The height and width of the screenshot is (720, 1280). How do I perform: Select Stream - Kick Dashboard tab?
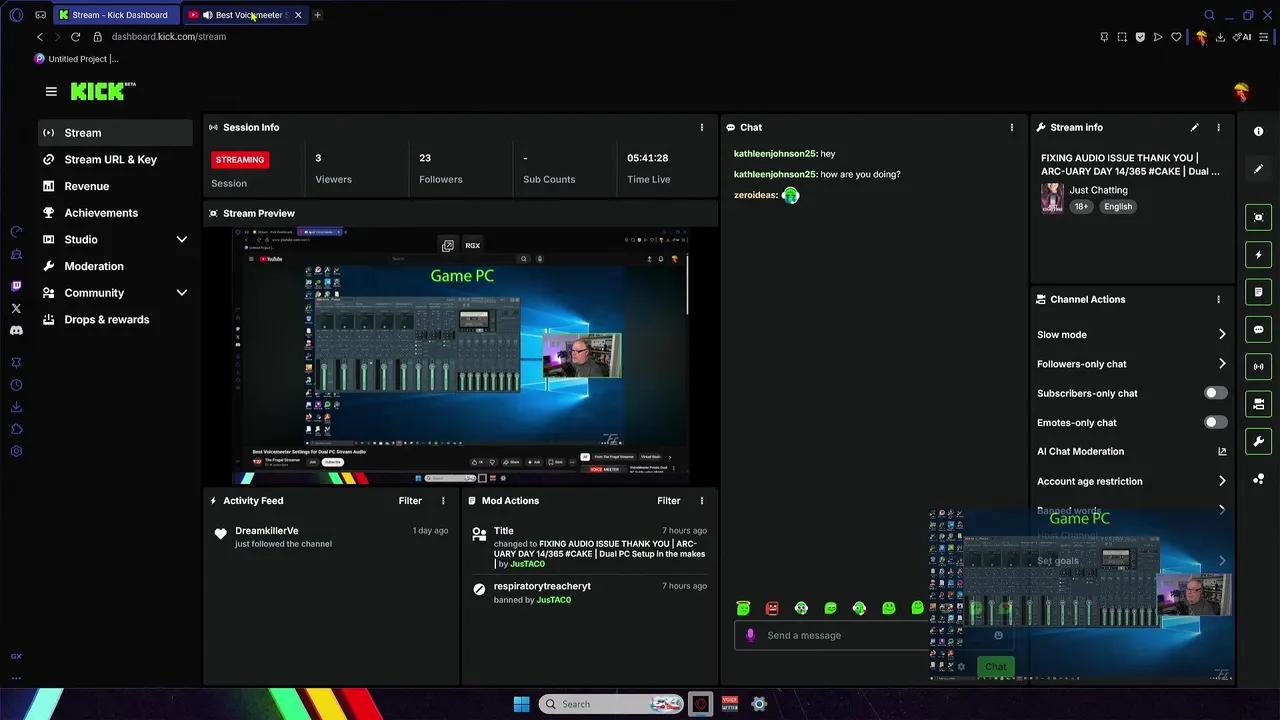click(118, 15)
